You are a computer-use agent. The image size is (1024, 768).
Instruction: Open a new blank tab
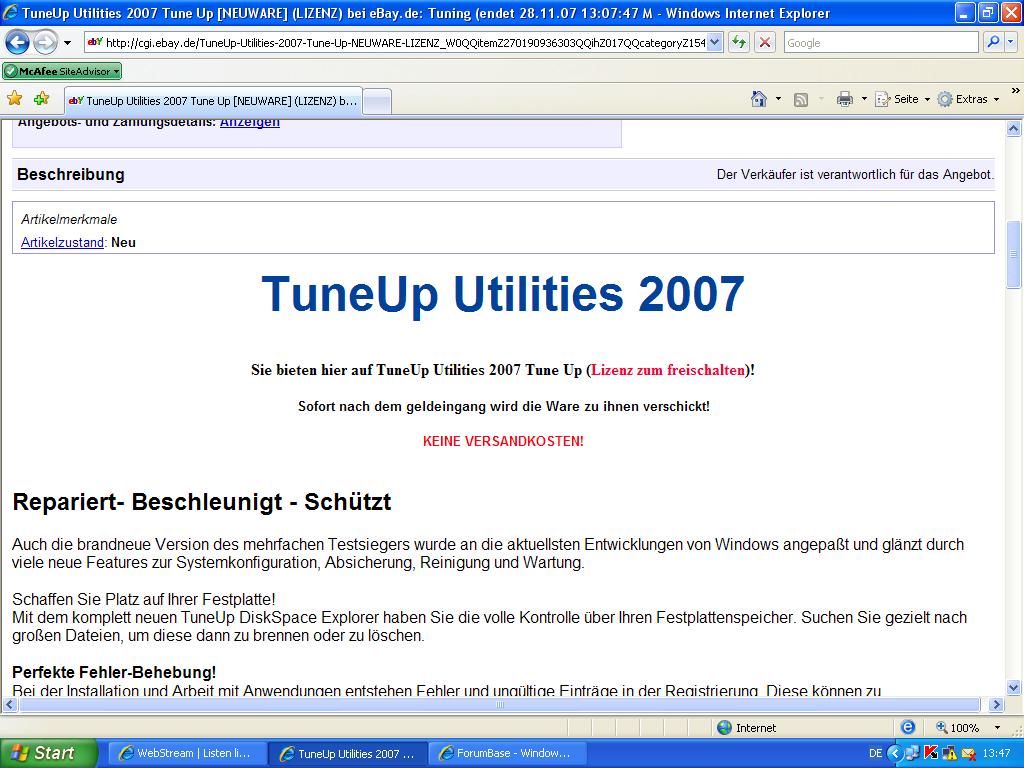pyautogui.click(x=377, y=102)
